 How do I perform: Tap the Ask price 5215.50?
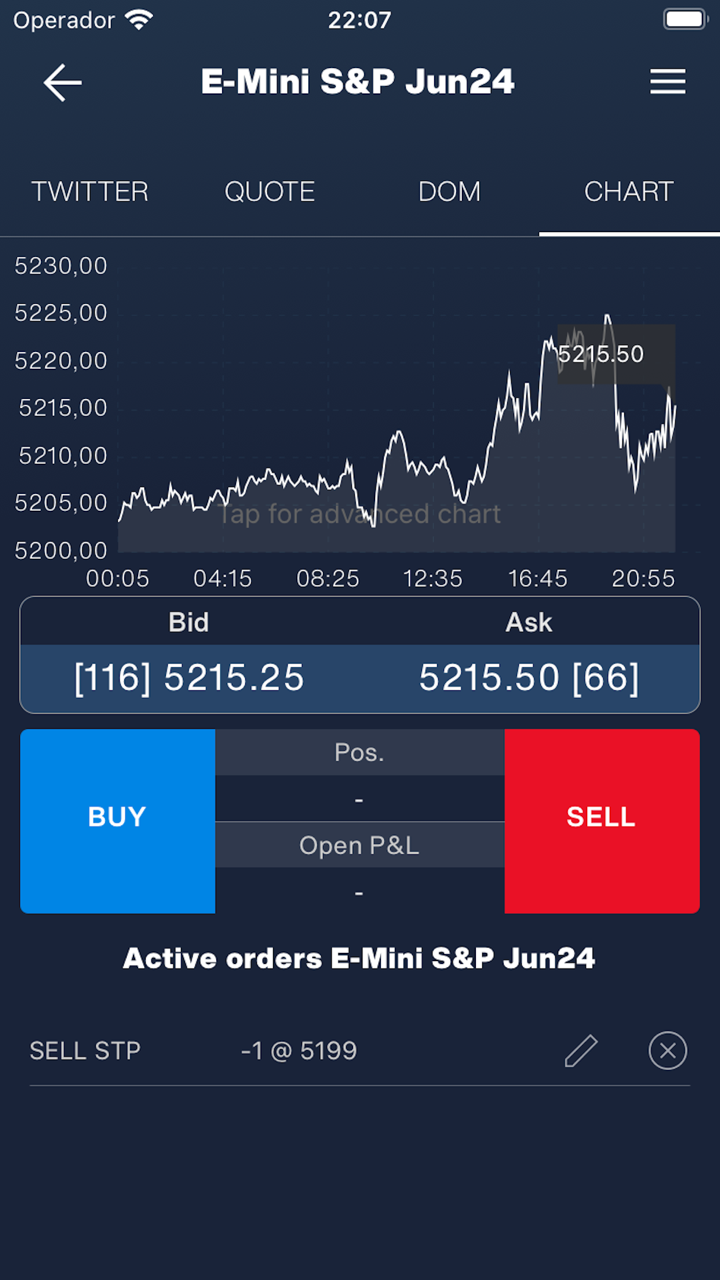click(528, 678)
